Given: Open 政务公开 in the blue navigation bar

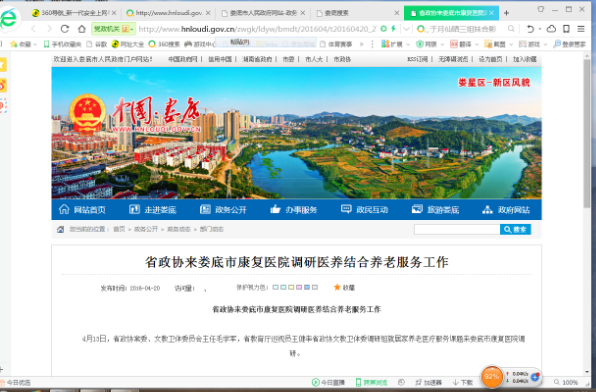Looking at the screenshot, I should (223, 209).
